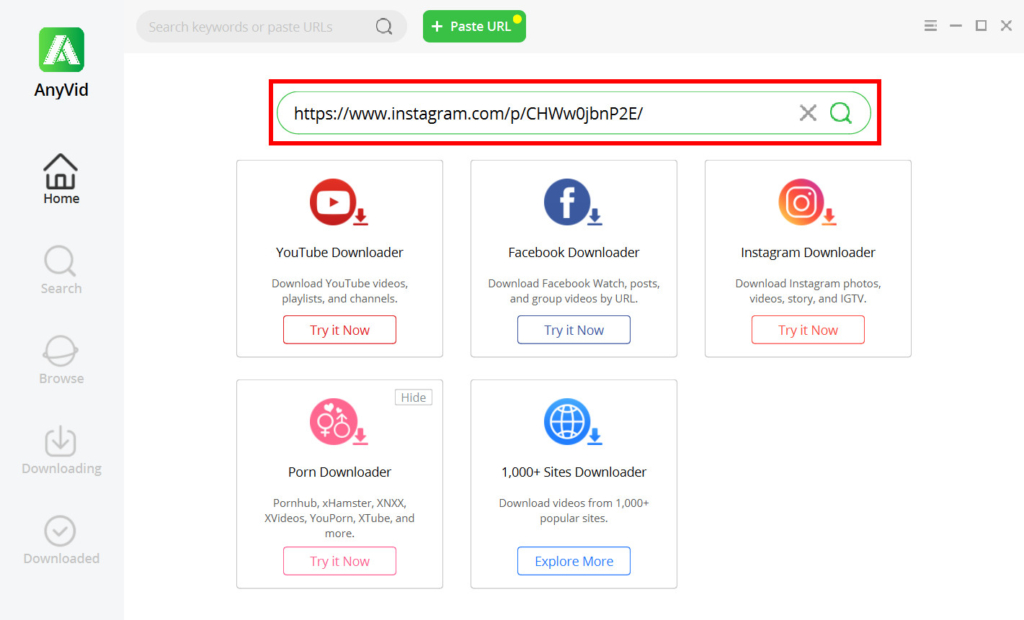Select the AnyVid logo at top left

click(x=61, y=48)
